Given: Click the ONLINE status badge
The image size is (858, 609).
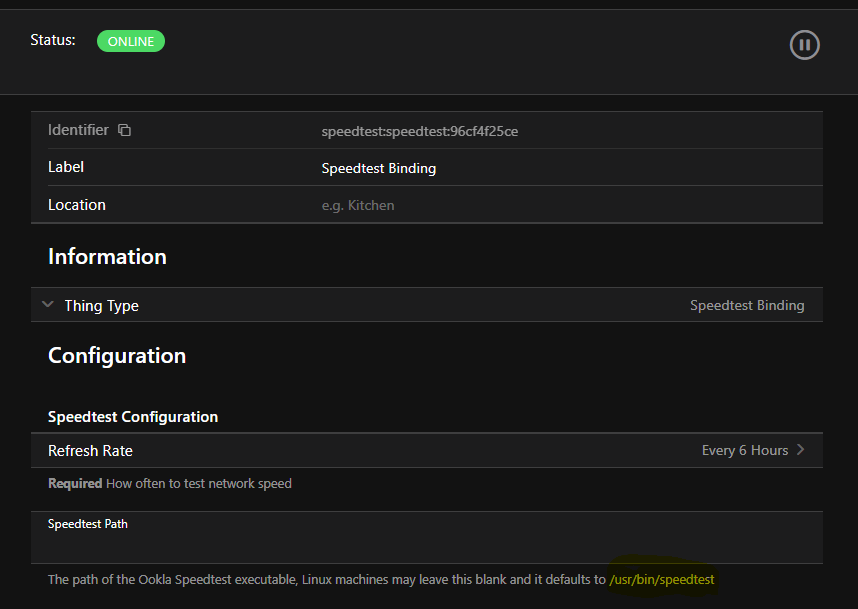Looking at the screenshot, I should tap(131, 41).
